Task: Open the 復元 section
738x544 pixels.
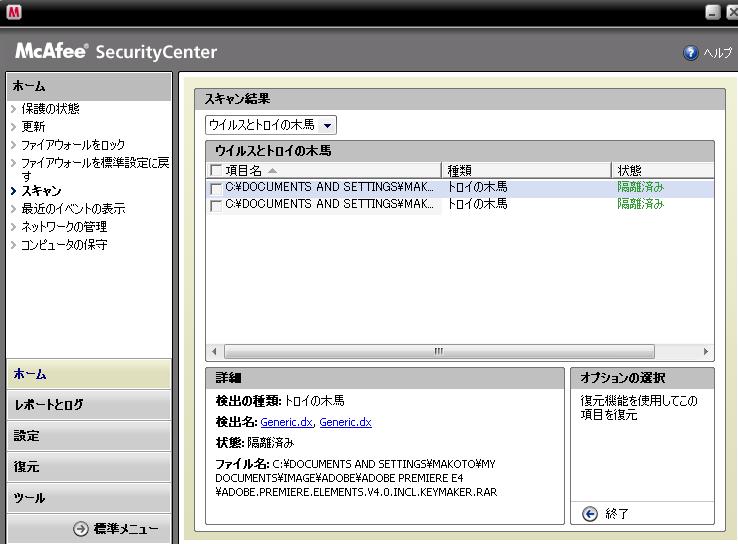Action: (89, 467)
